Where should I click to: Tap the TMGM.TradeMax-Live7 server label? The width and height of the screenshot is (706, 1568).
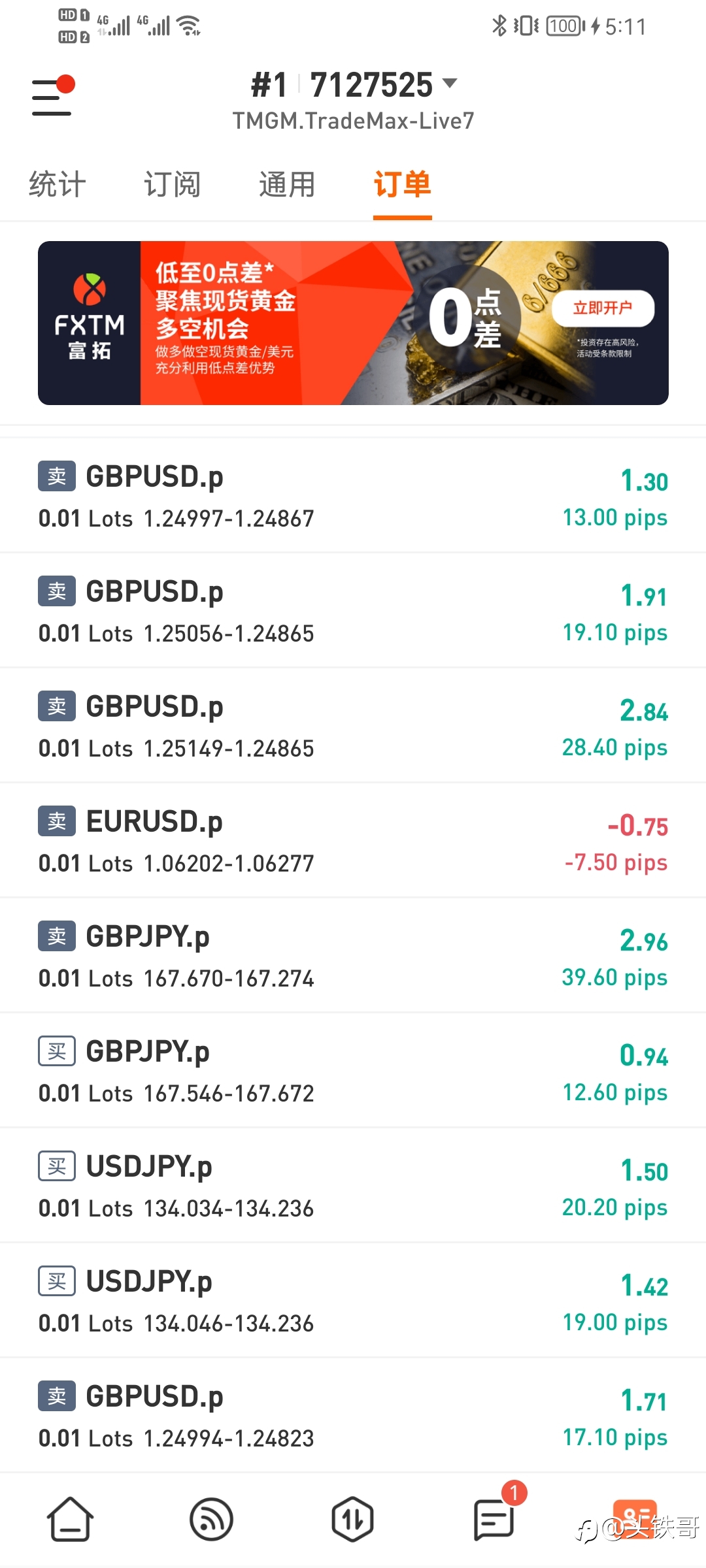tap(353, 121)
